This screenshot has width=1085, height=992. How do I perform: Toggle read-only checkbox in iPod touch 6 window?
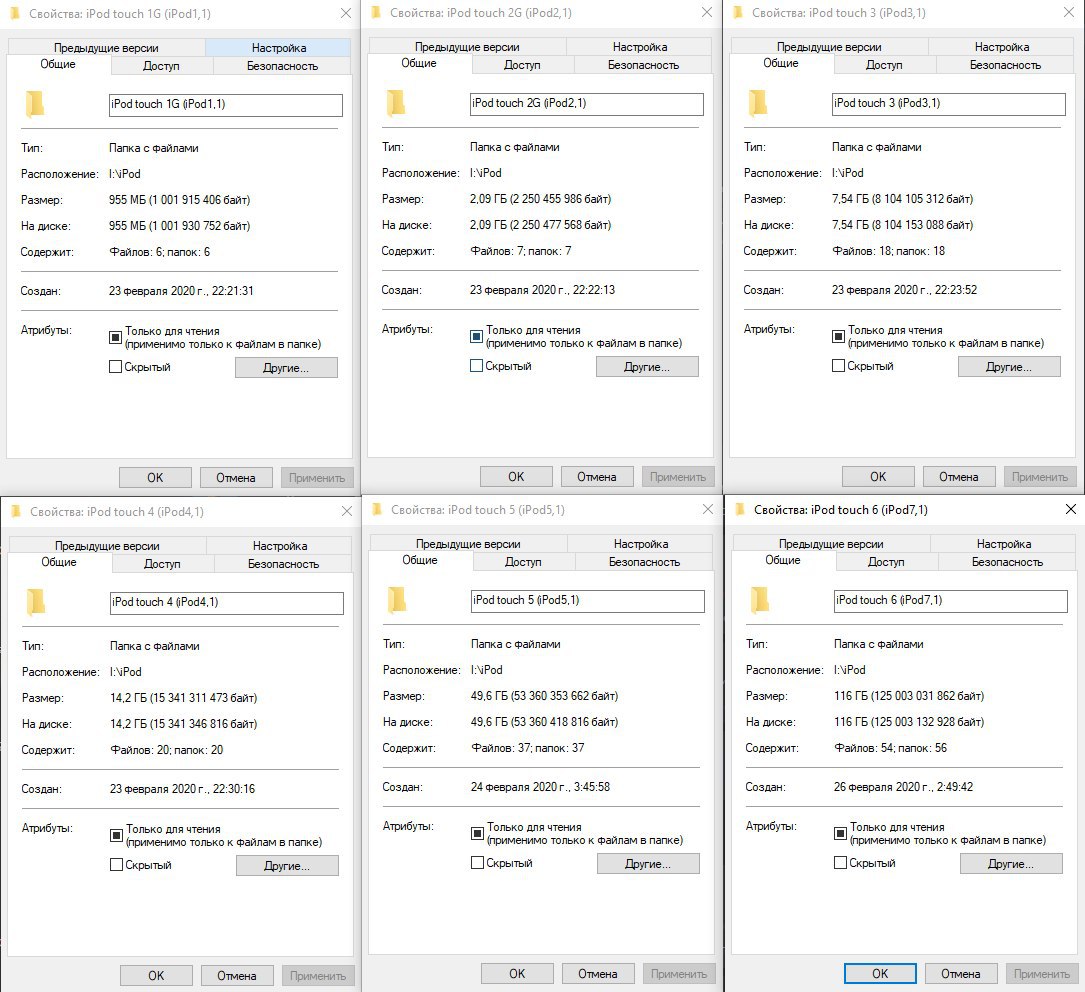tap(840, 834)
